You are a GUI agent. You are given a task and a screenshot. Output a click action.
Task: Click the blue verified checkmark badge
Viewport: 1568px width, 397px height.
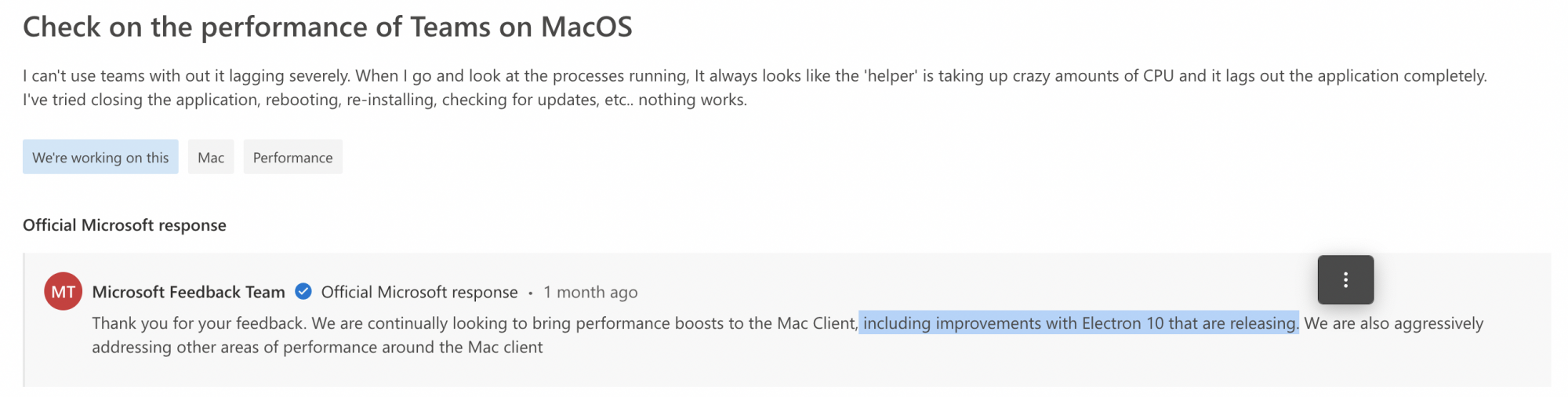tap(303, 292)
